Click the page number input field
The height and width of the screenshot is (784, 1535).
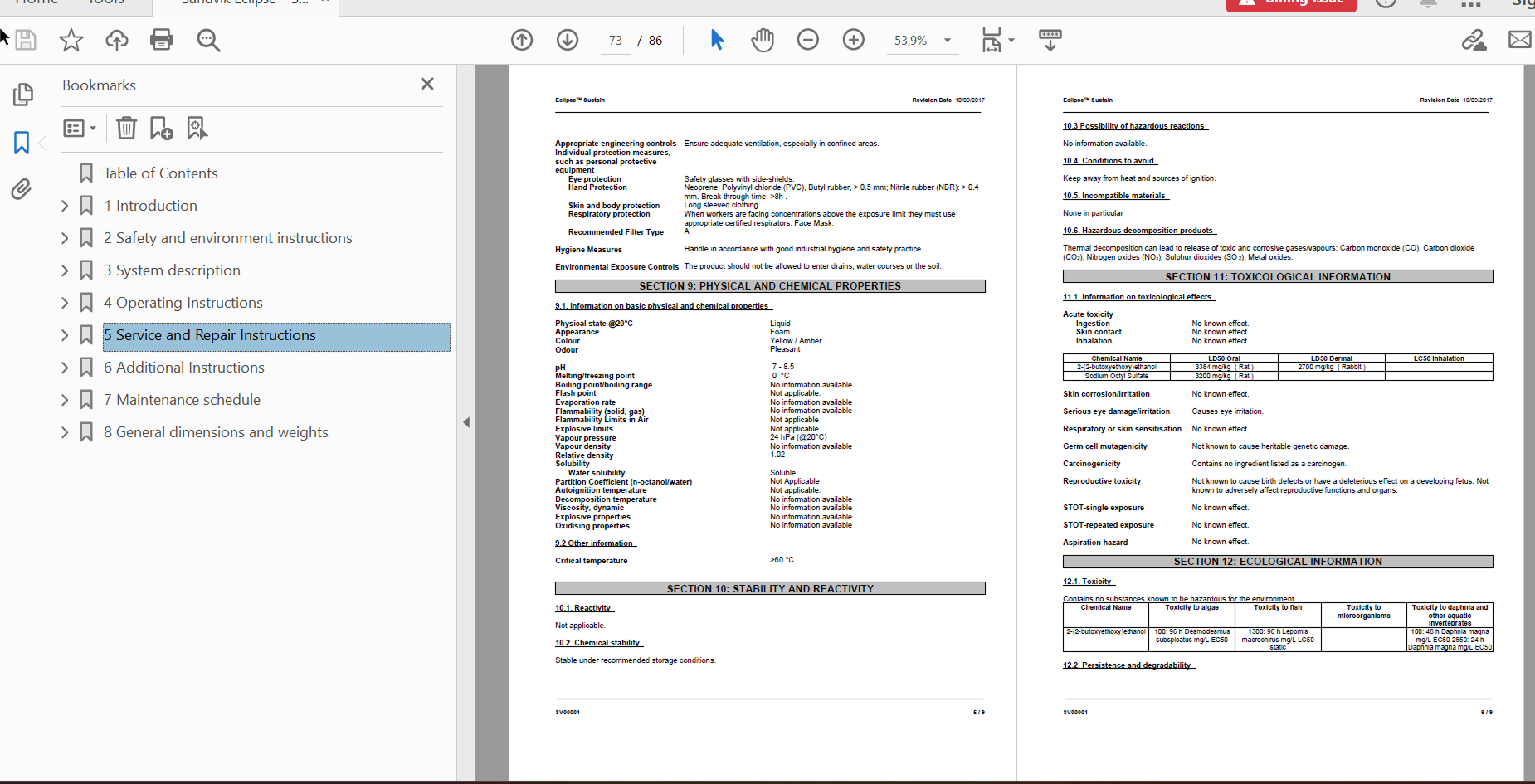(x=615, y=41)
